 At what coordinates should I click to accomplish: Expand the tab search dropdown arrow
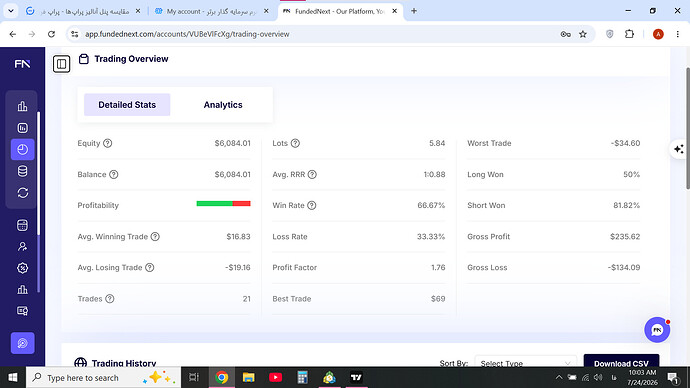coord(11,11)
